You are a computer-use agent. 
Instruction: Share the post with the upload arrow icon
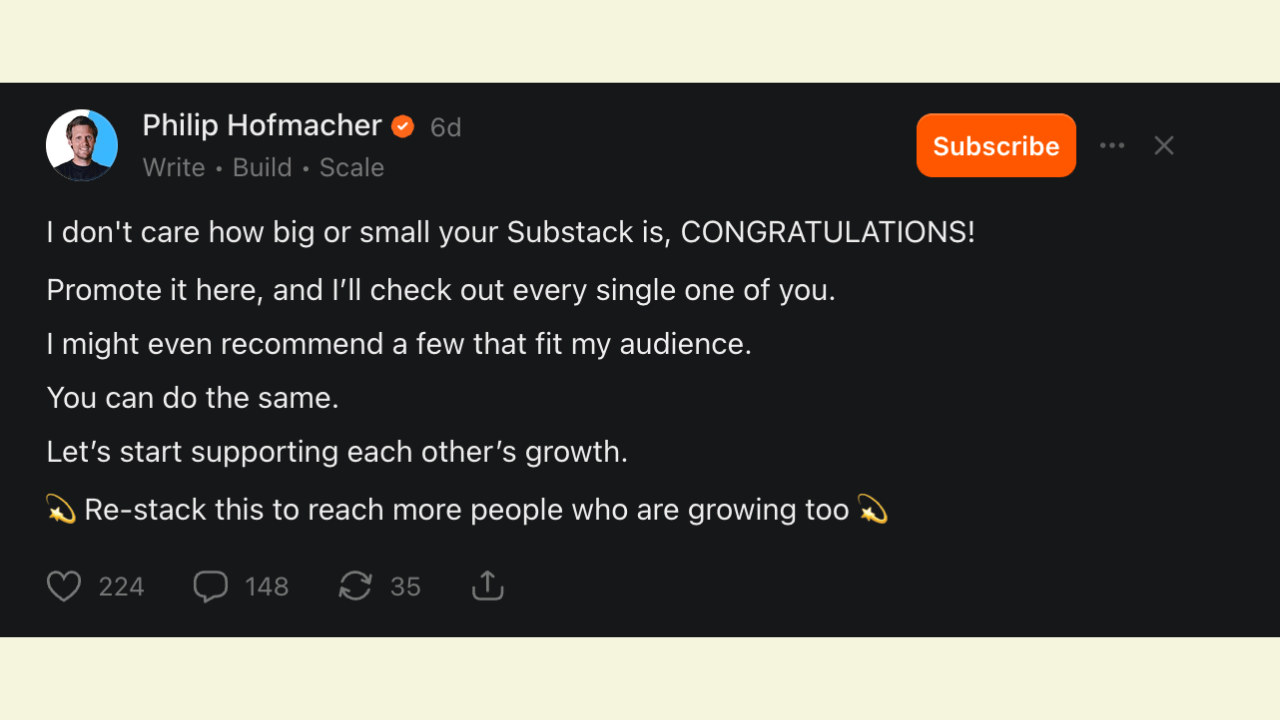point(487,586)
